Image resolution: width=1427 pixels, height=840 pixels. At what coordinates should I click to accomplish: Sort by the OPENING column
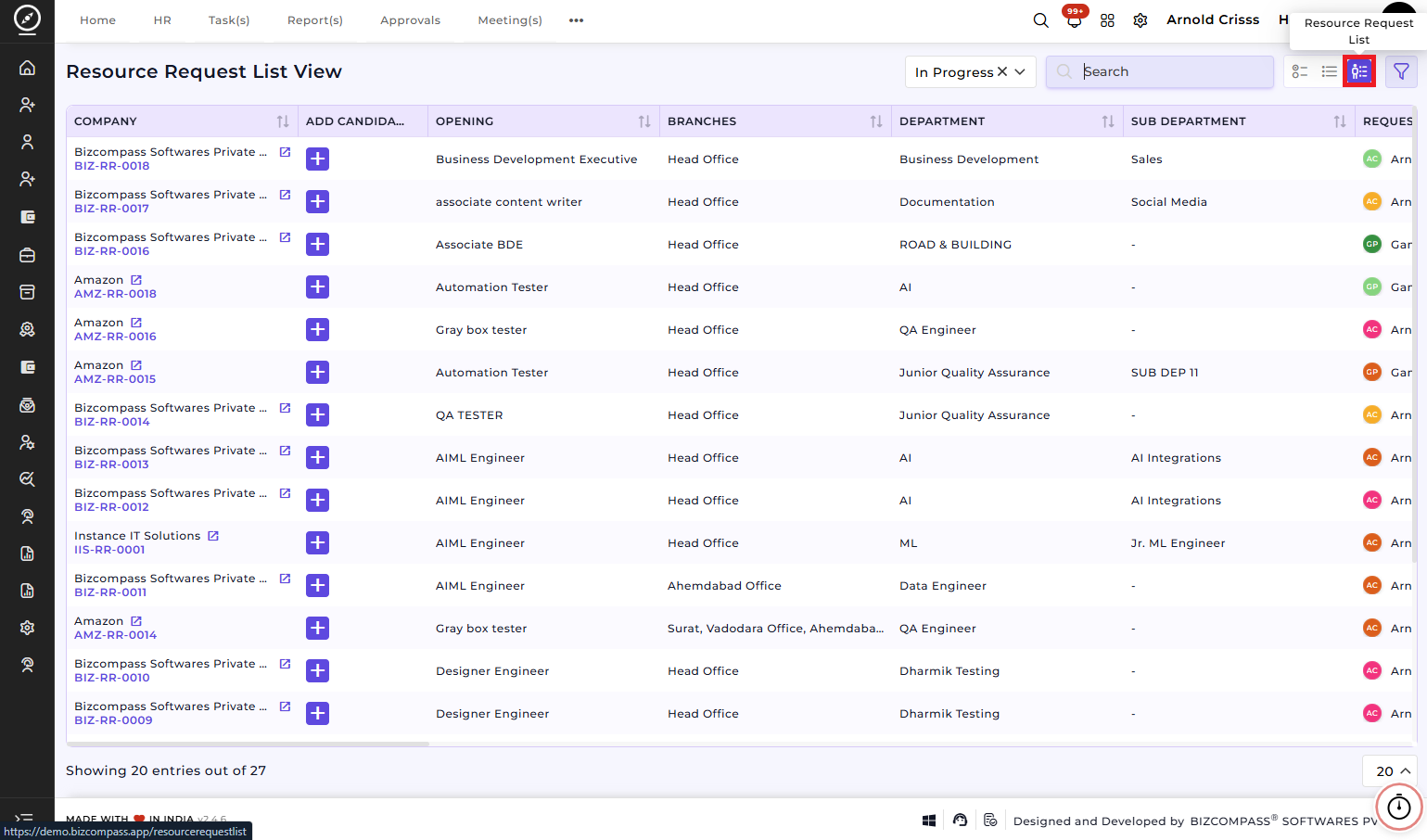pyautogui.click(x=644, y=121)
